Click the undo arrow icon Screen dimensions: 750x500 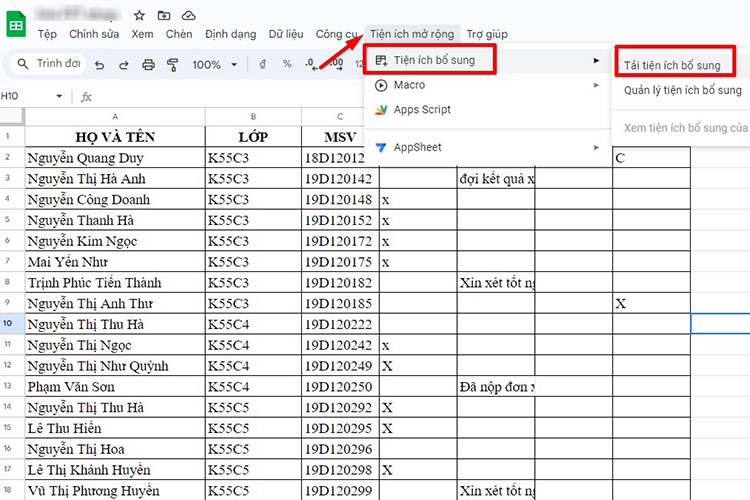tap(99, 65)
